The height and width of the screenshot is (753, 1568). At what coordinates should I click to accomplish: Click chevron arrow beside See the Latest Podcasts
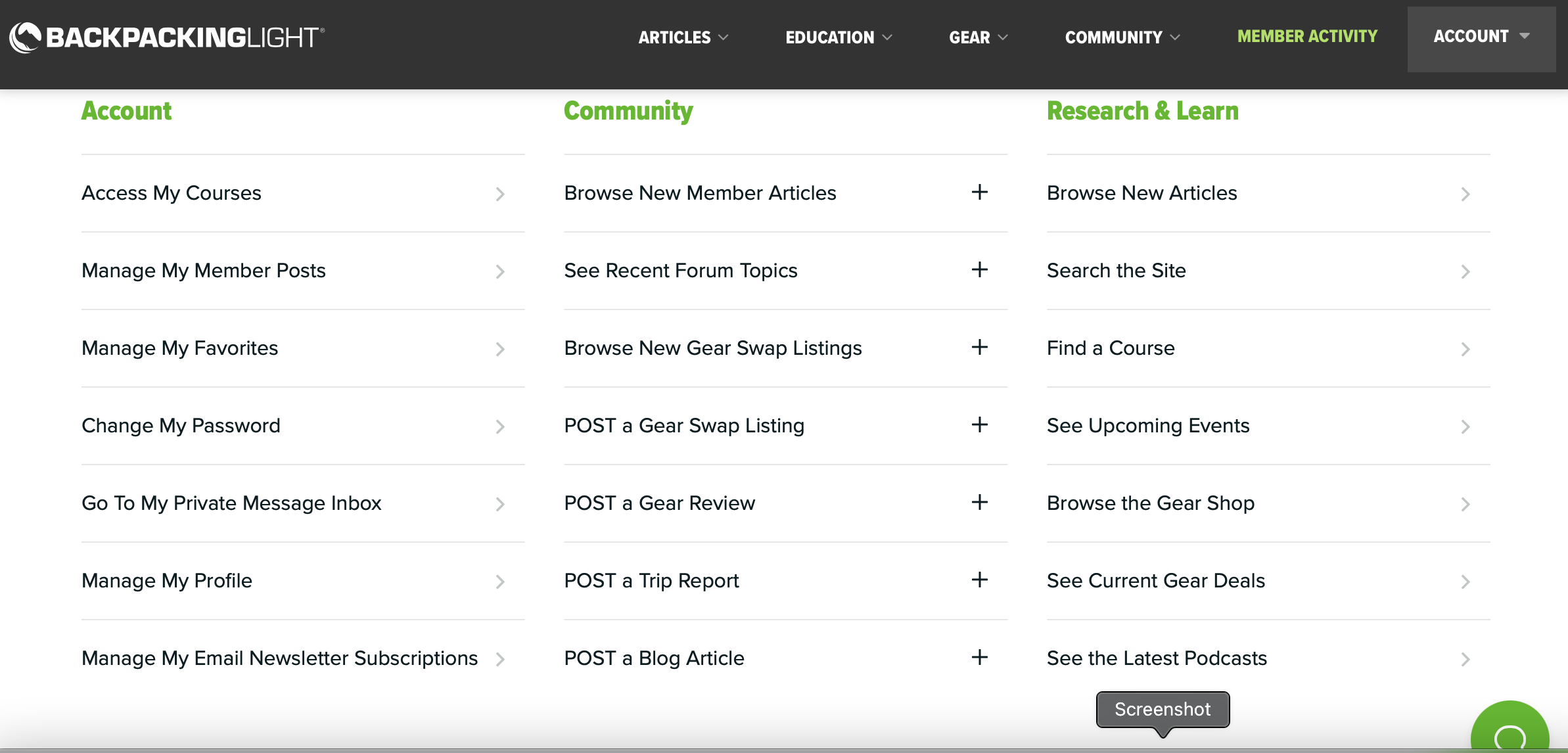pos(1465,659)
